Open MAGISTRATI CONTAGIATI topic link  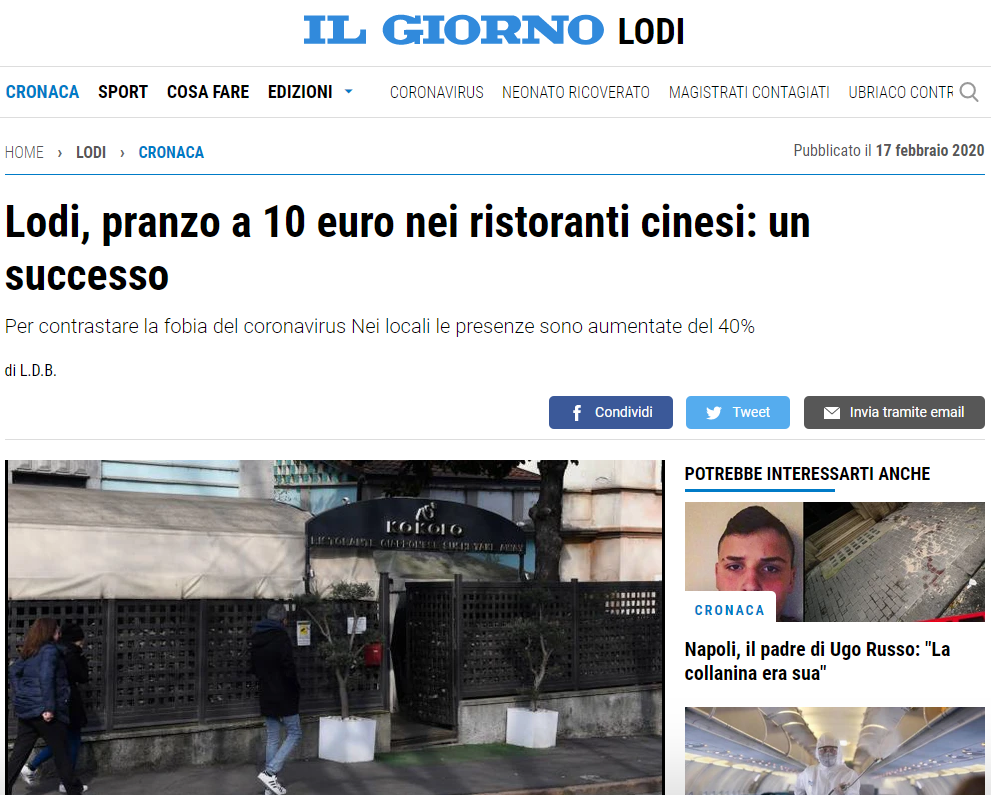coord(749,92)
